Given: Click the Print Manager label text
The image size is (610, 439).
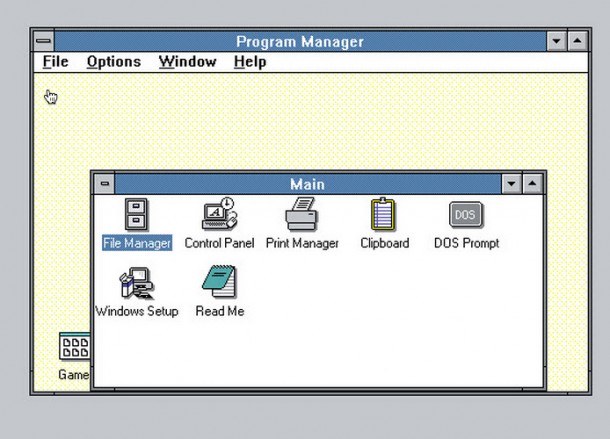Looking at the screenshot, I should 302,243.
